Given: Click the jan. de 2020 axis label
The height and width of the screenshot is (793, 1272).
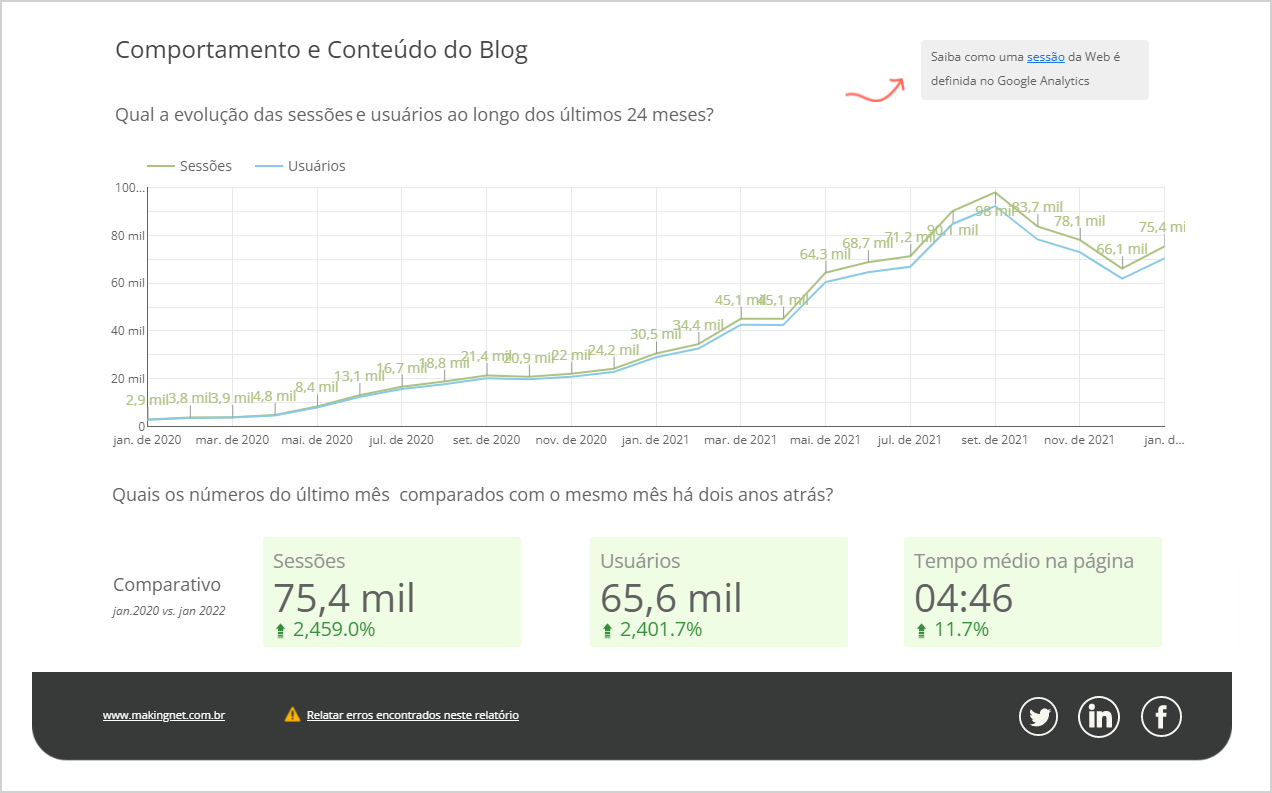Looking at the screenshot, I should click(x=147, y=438).
